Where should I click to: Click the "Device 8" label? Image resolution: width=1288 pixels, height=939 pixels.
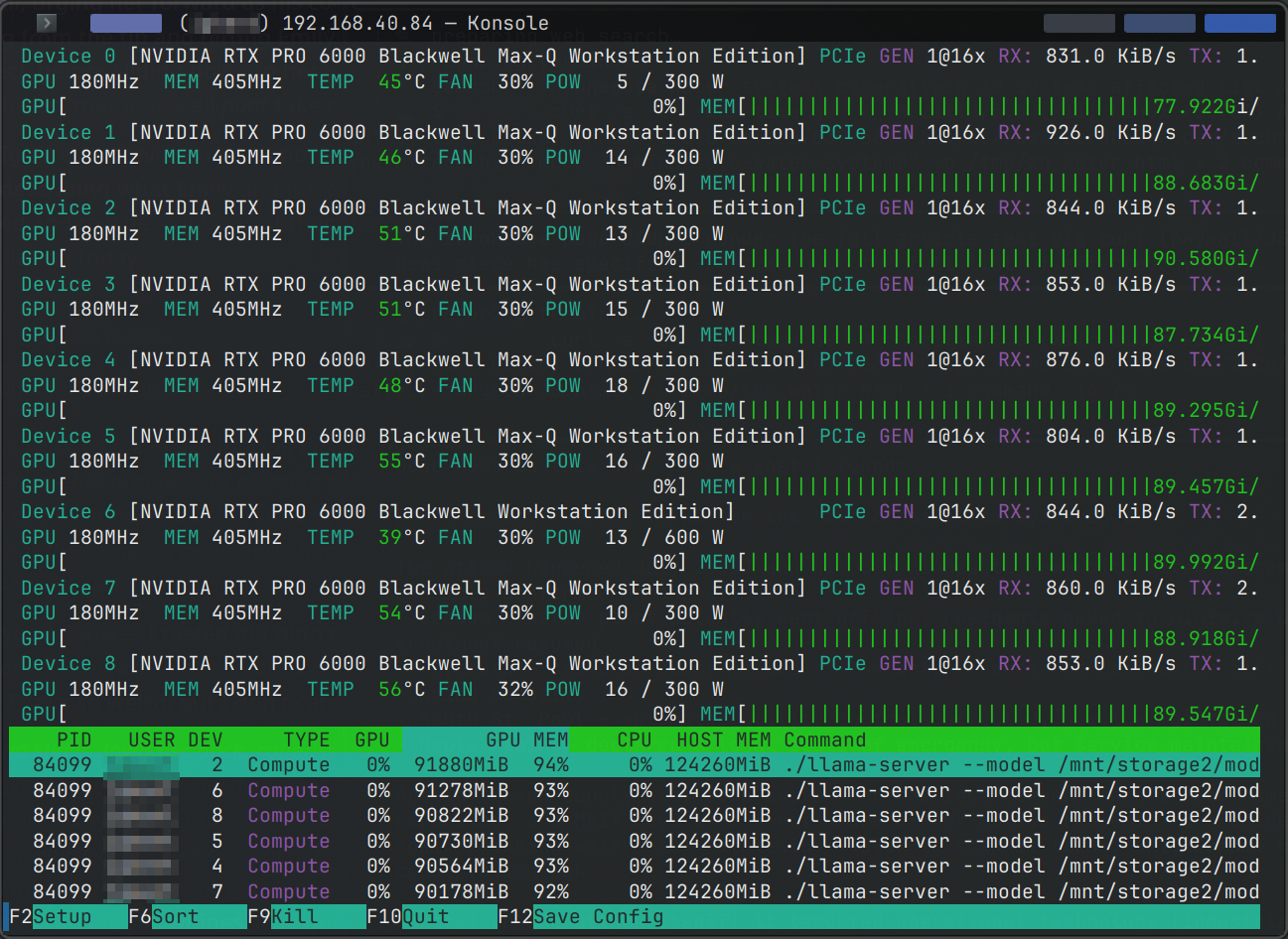click(x=69, y=664)
